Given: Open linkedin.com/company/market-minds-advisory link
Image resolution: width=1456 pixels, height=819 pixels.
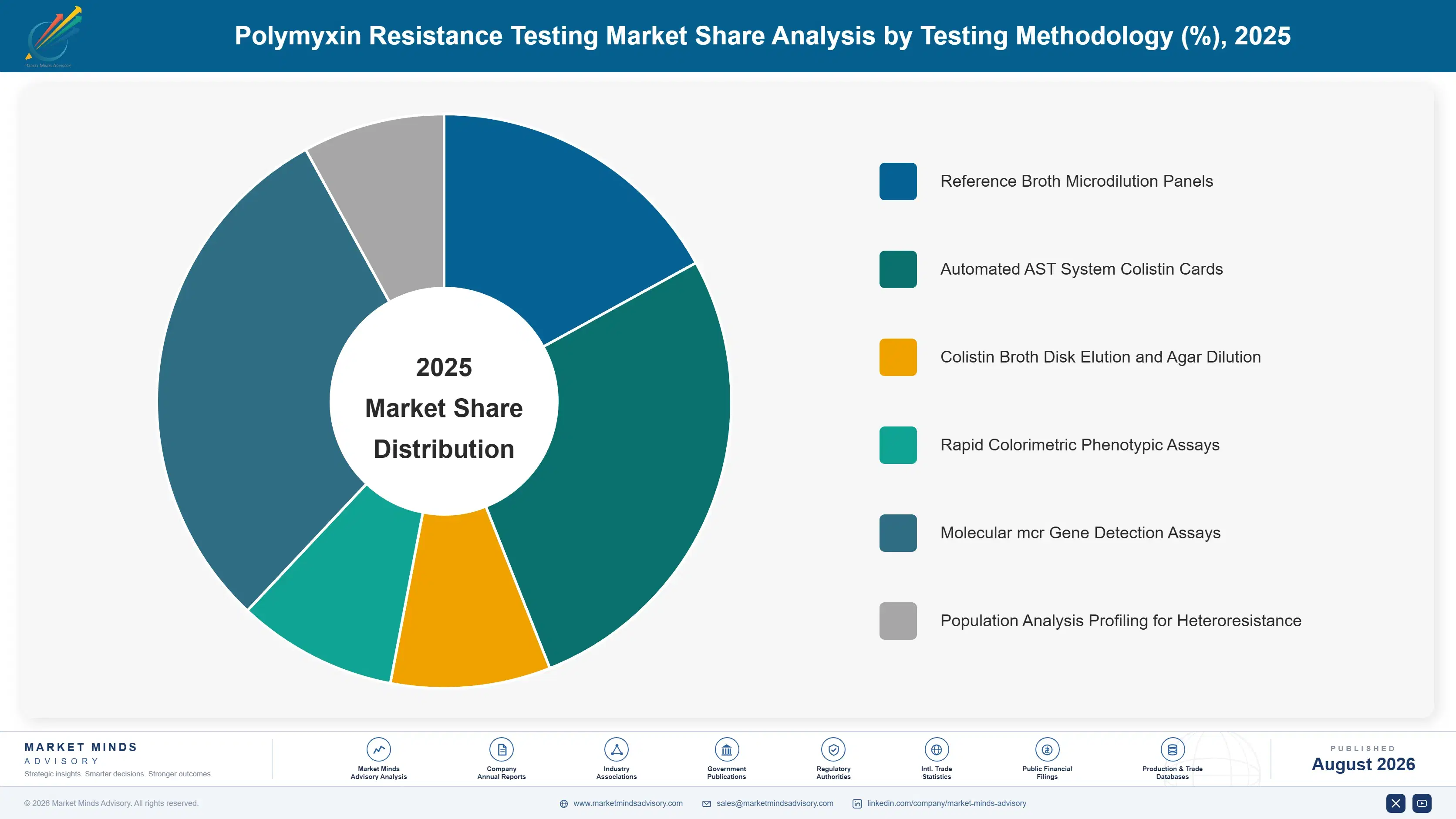Looking at the screenshot, I should point(947,803).
